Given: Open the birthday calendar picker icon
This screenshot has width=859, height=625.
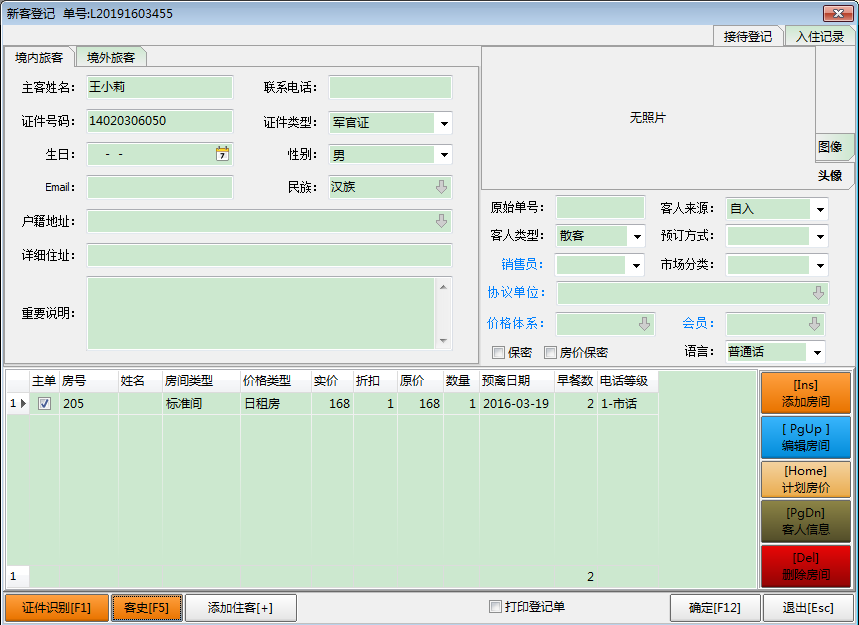Looking at the screenshot, I should click(222, 154).
